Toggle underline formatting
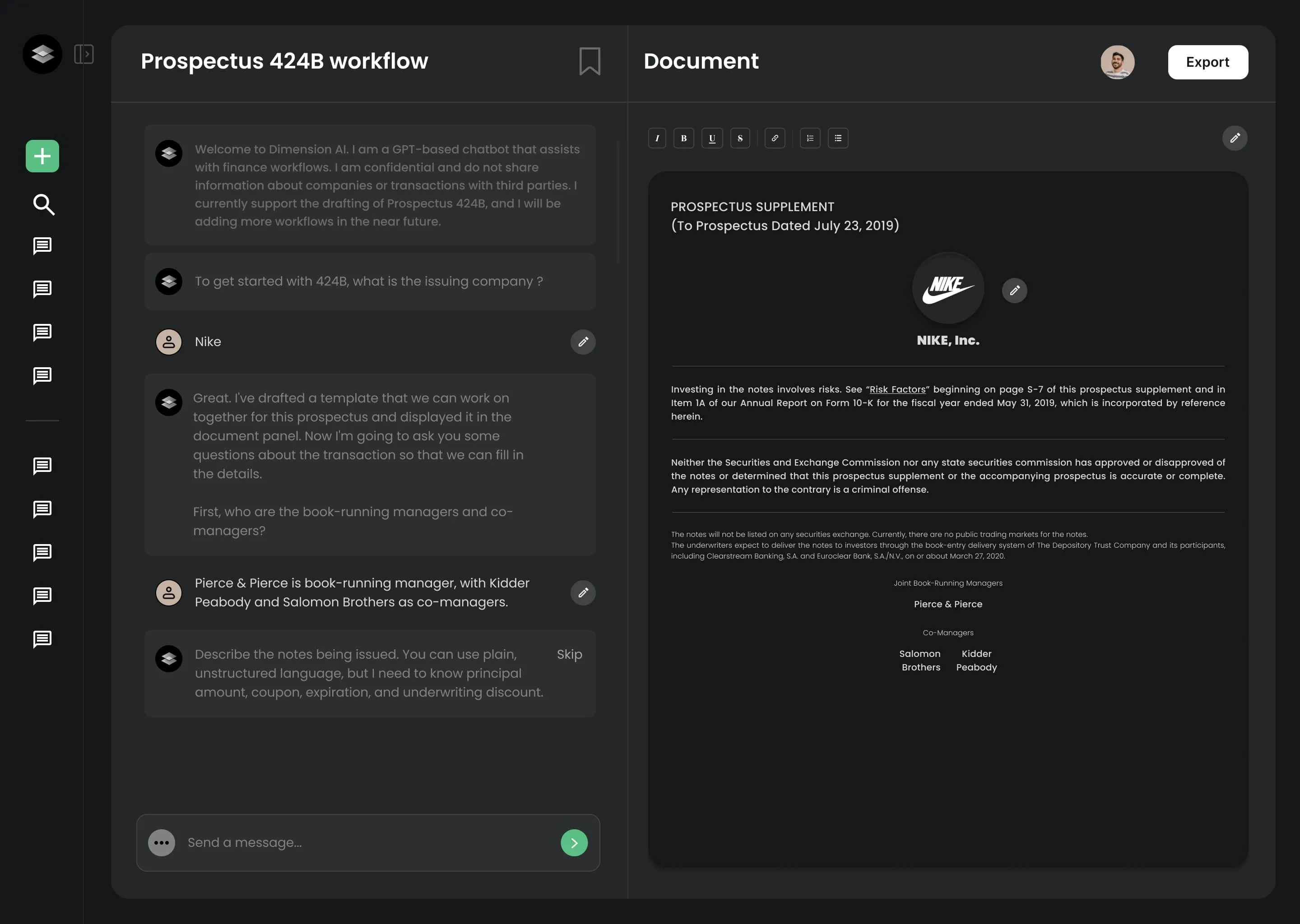 coord(712,138)
